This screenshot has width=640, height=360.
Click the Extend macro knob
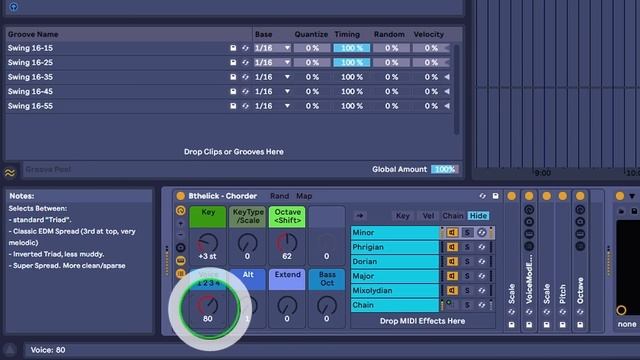click(x=287, y=305)
